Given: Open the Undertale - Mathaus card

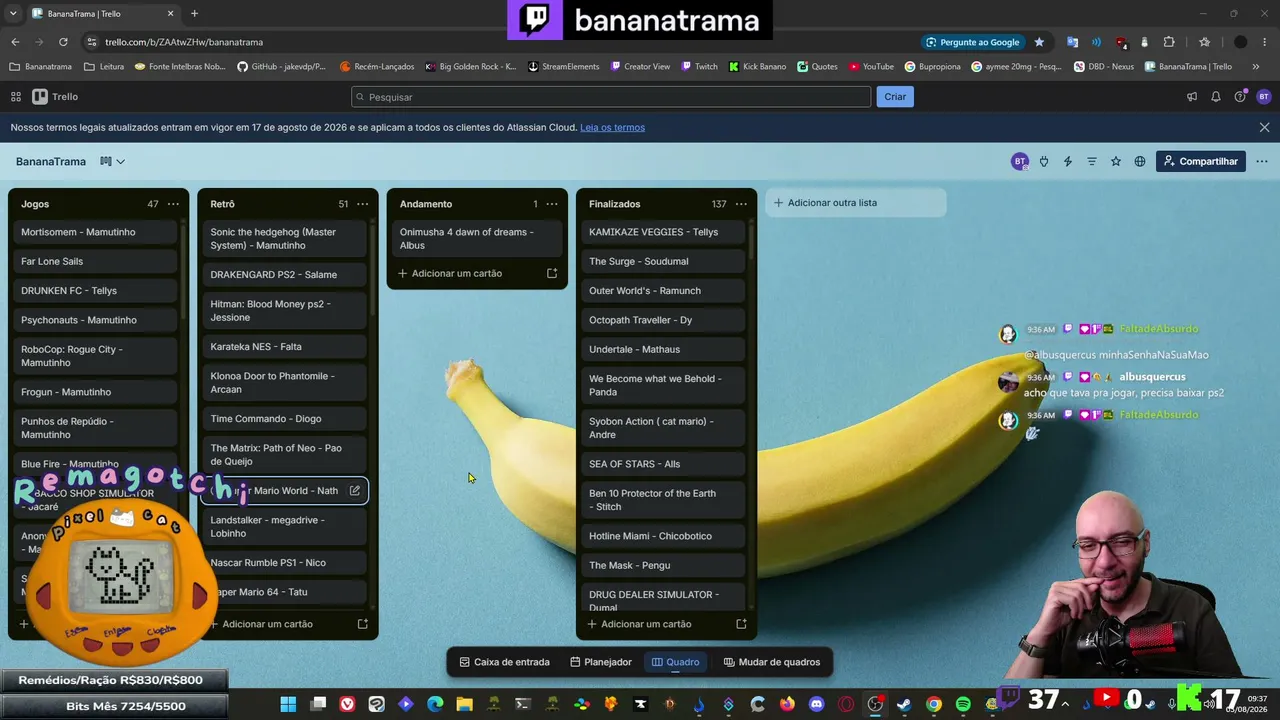Looking at the screenshot, I should click(662, 349).
